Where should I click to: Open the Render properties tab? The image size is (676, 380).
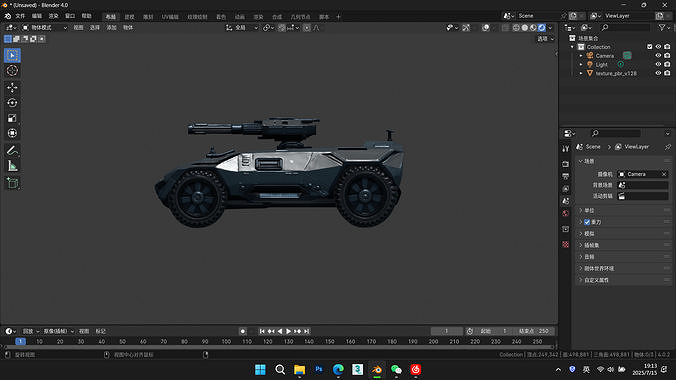click(x=565, y=164)
